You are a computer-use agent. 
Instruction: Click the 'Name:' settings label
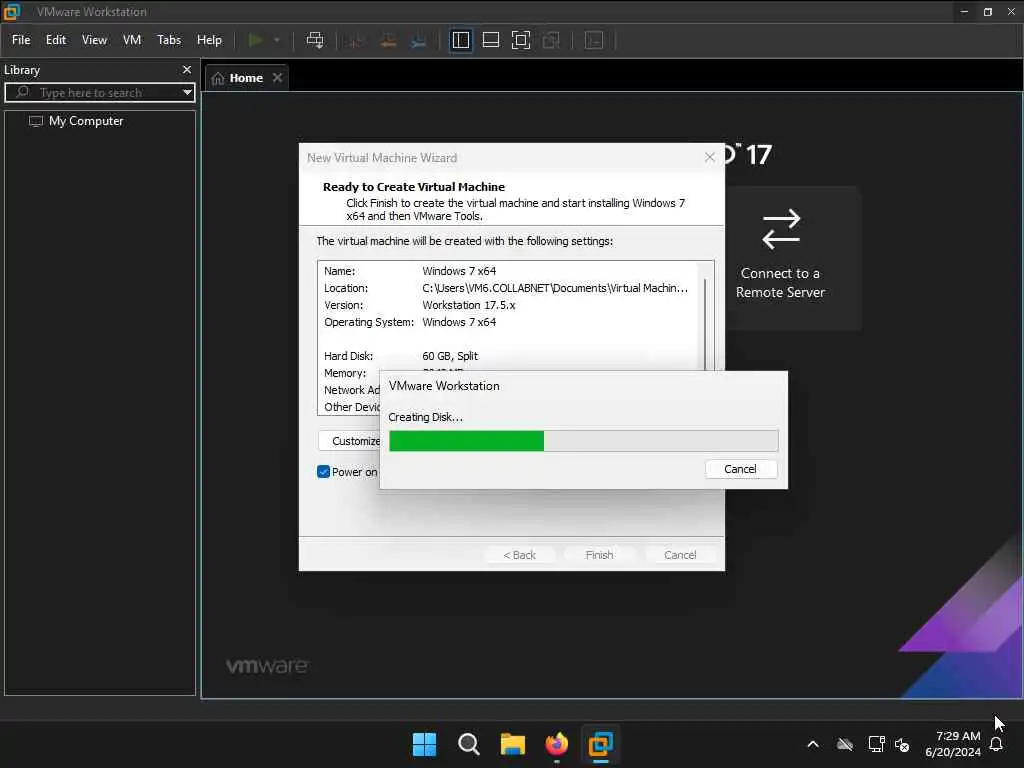pos(340,271)
